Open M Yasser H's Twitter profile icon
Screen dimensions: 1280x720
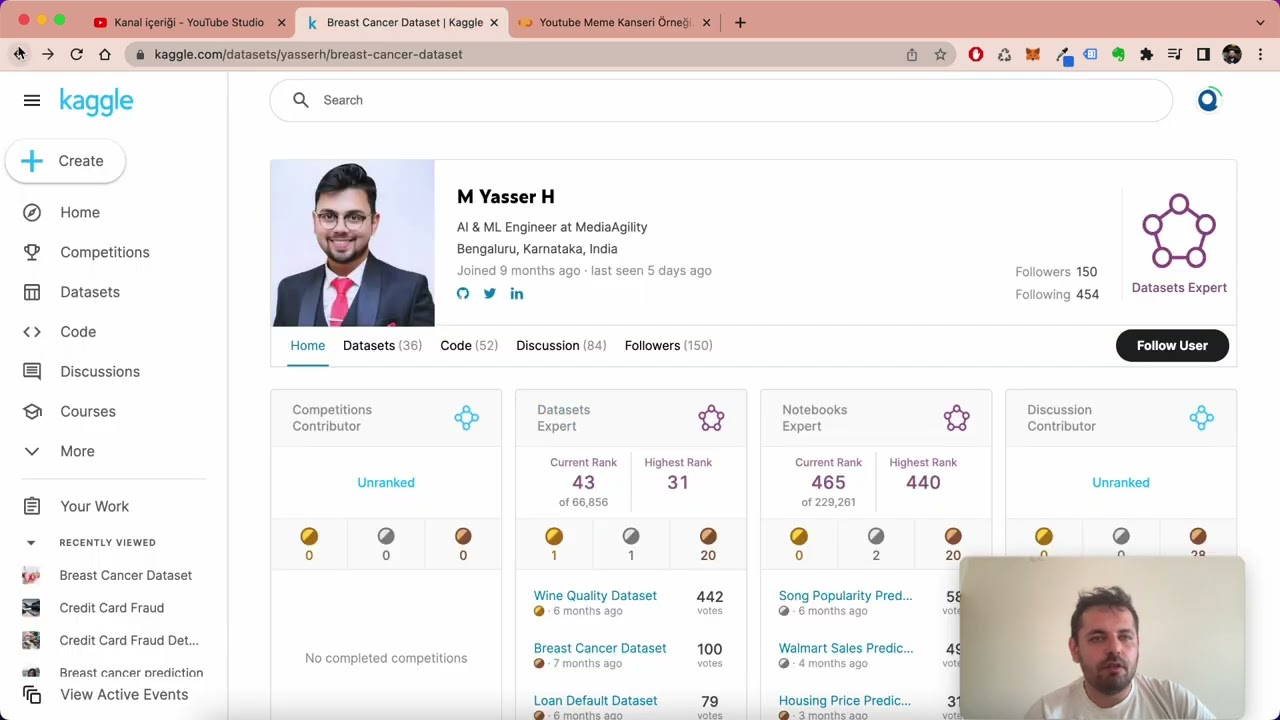coord(490,293)
